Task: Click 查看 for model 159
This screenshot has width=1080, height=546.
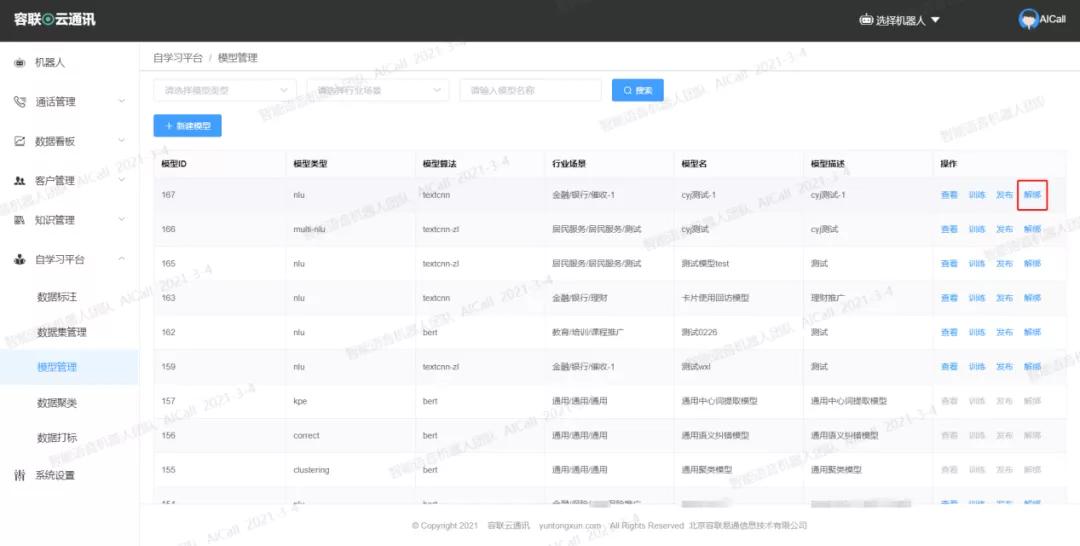Action: [x=949, y=367]
